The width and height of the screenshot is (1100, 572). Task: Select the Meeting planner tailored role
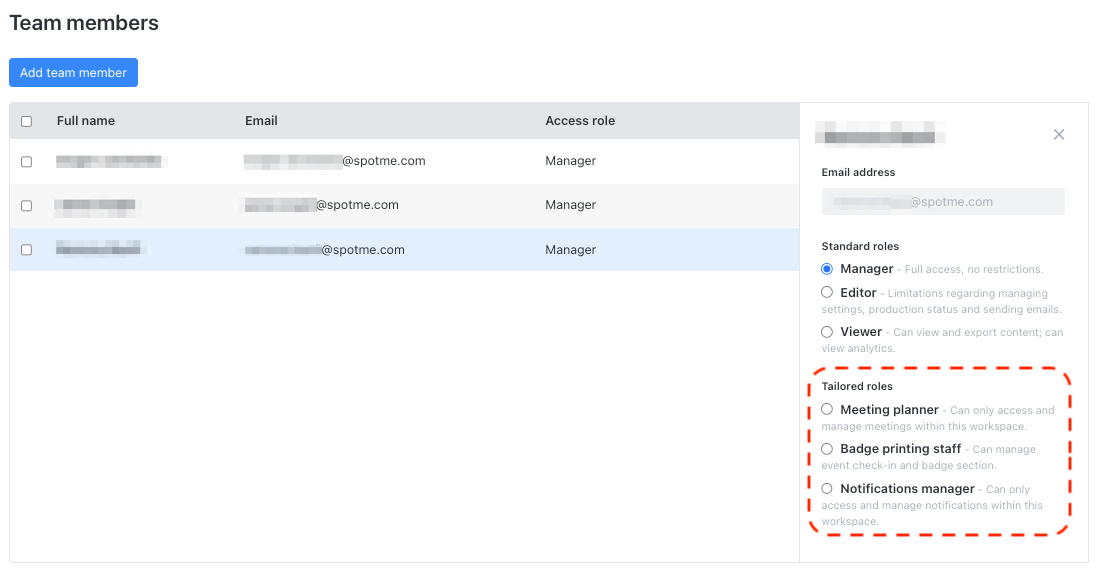tap(827, 409)
